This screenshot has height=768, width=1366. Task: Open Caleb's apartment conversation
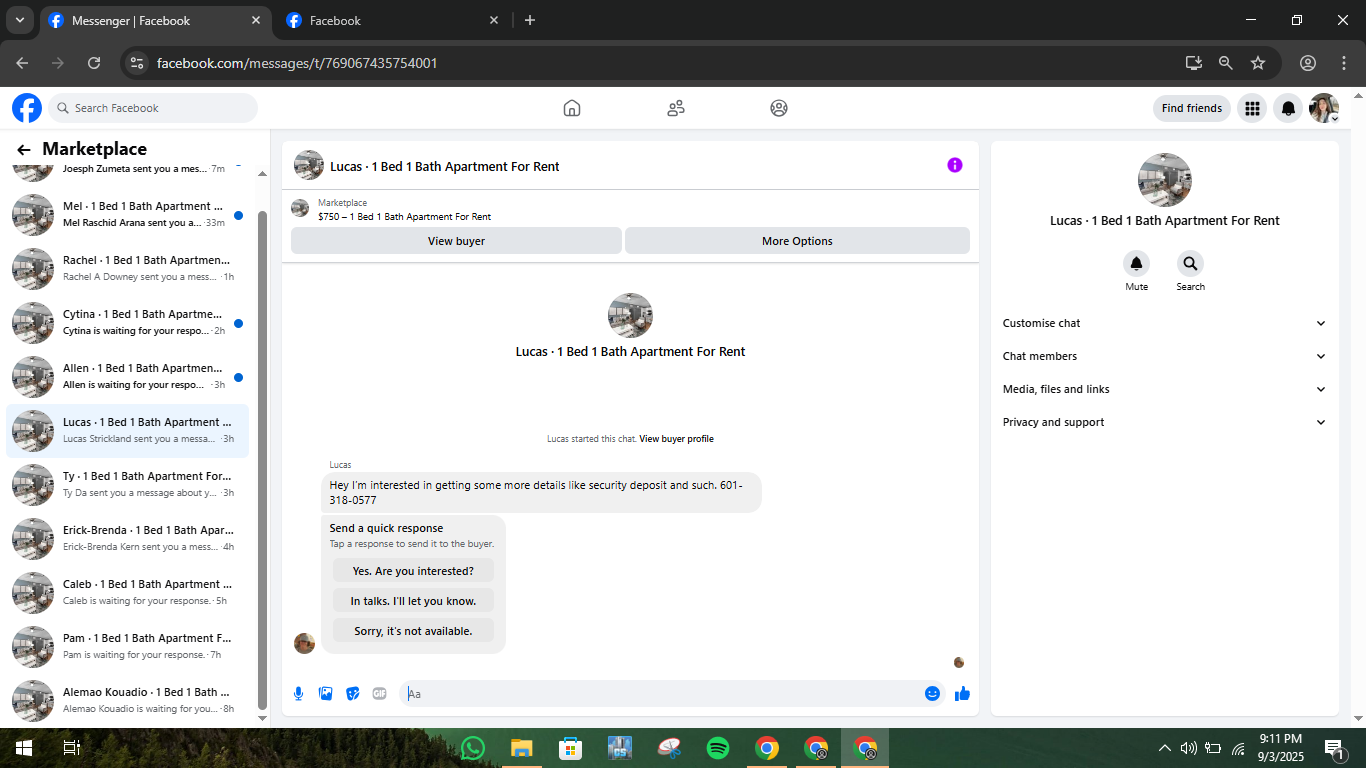pyautogui.click(x=128, y=592)
